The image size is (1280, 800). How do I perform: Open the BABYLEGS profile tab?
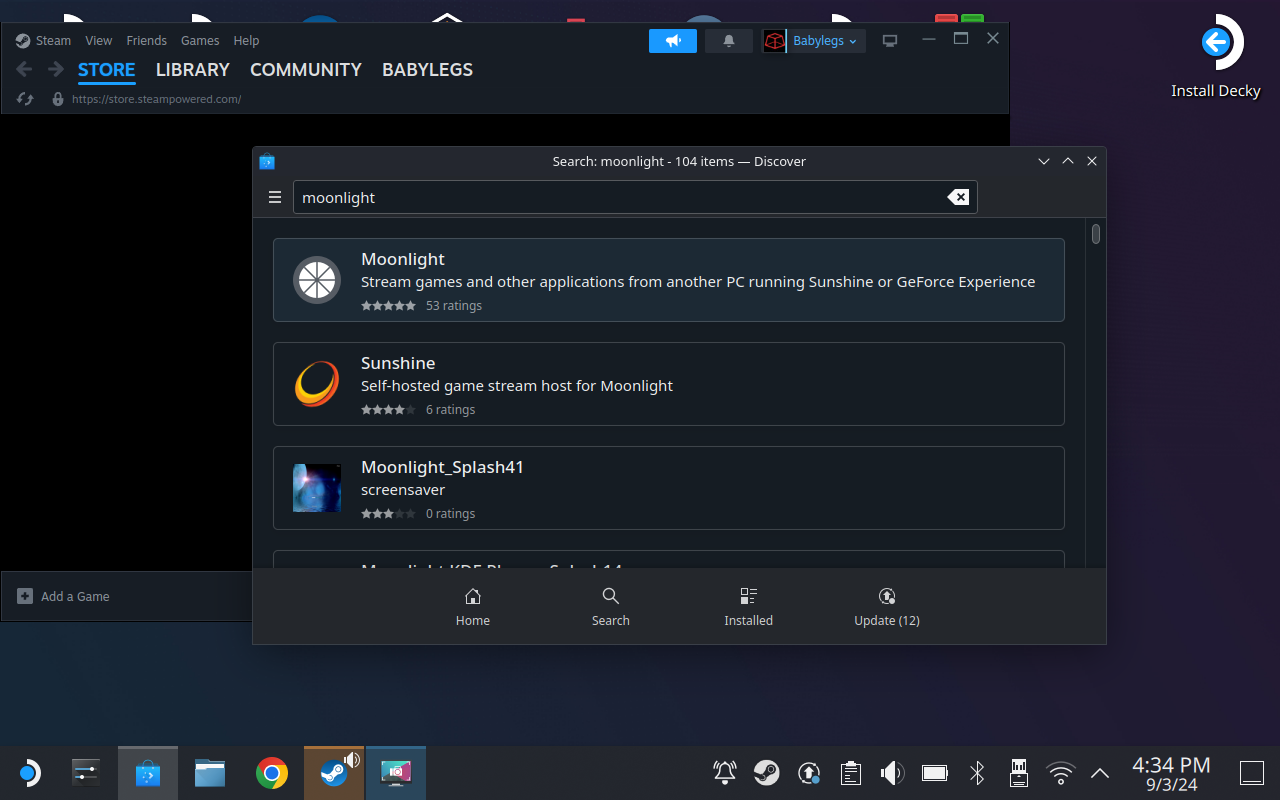click(428, 70)
